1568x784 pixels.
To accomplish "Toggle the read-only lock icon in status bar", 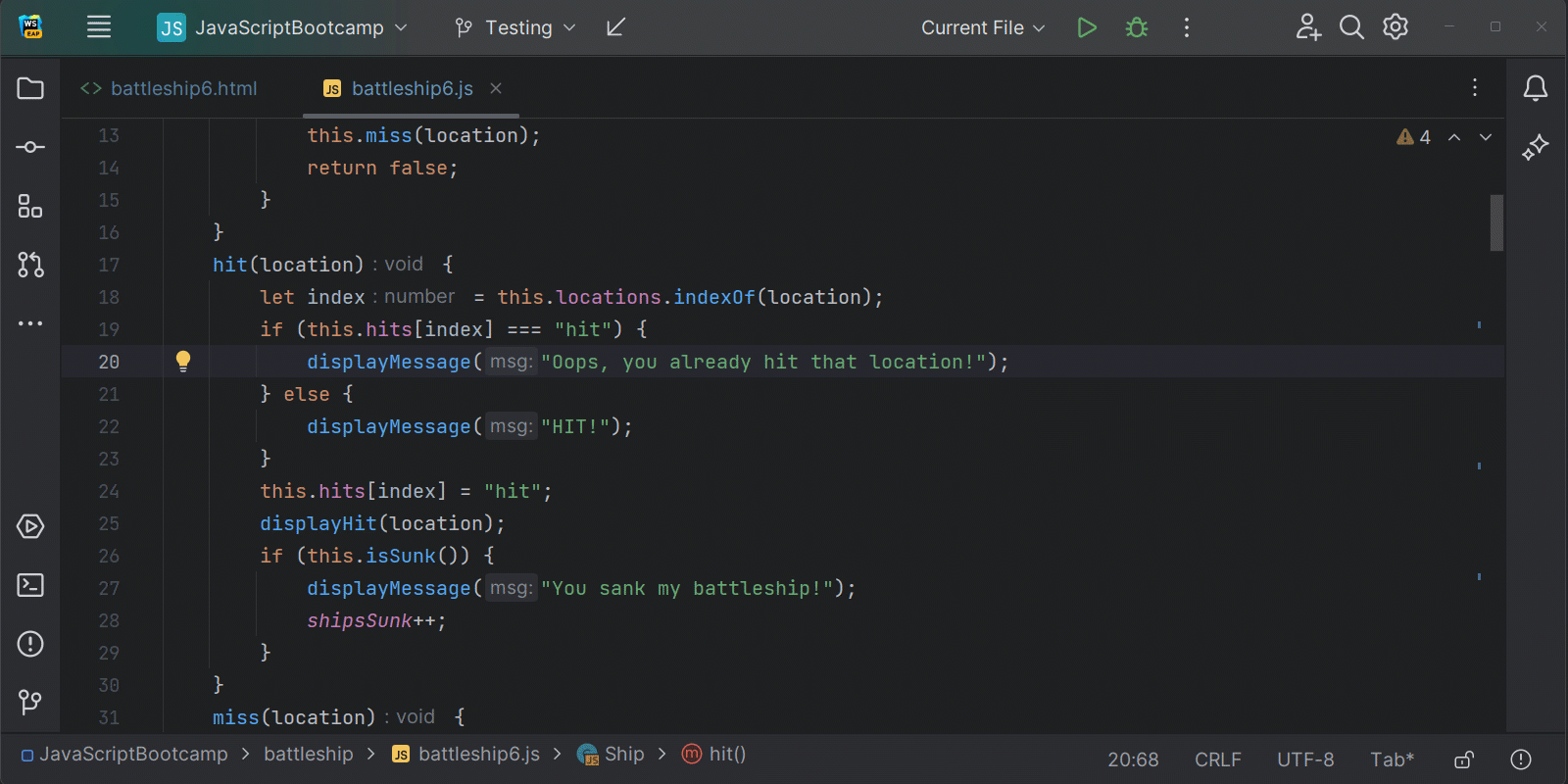I will point(1464,759).
